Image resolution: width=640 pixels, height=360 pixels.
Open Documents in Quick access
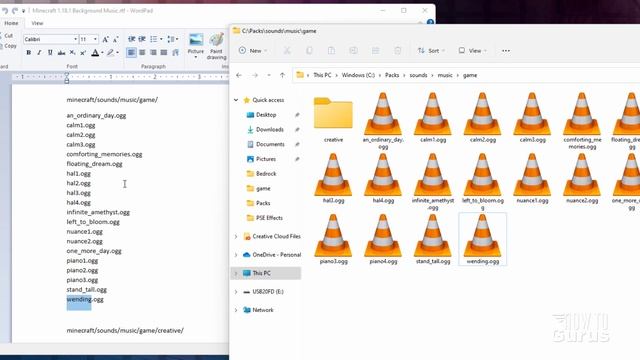coord(267,144)
